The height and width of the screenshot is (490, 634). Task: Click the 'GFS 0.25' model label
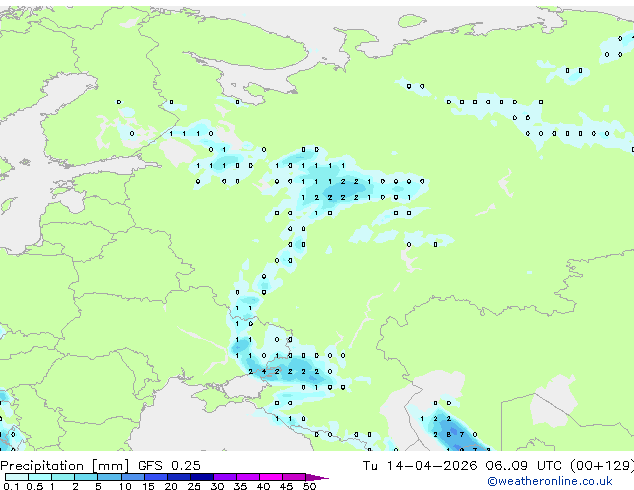[169, 466]
